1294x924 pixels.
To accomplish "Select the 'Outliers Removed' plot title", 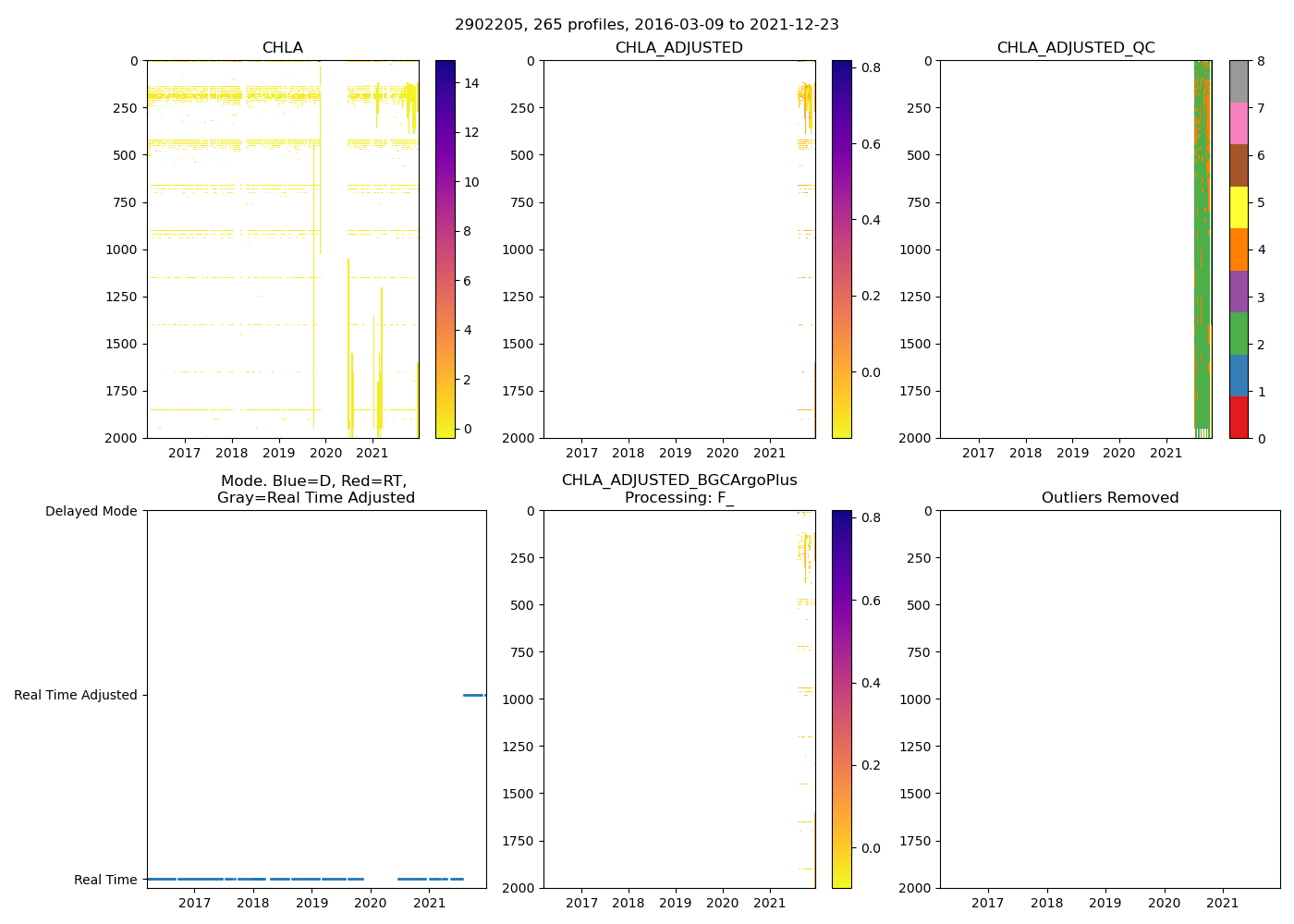I will tap(1109, 498).
